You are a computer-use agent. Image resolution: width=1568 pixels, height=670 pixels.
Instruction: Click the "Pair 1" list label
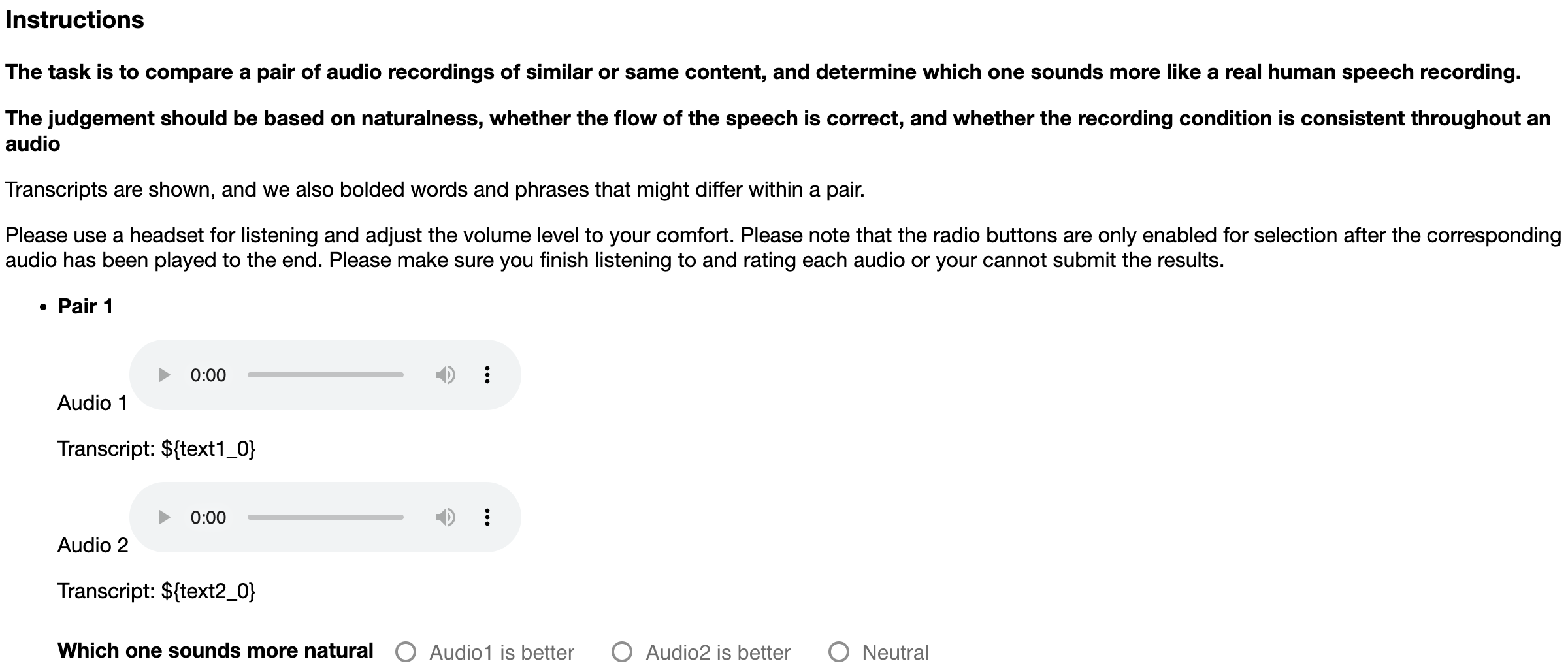pyautogui.click(x=85, y=306)
